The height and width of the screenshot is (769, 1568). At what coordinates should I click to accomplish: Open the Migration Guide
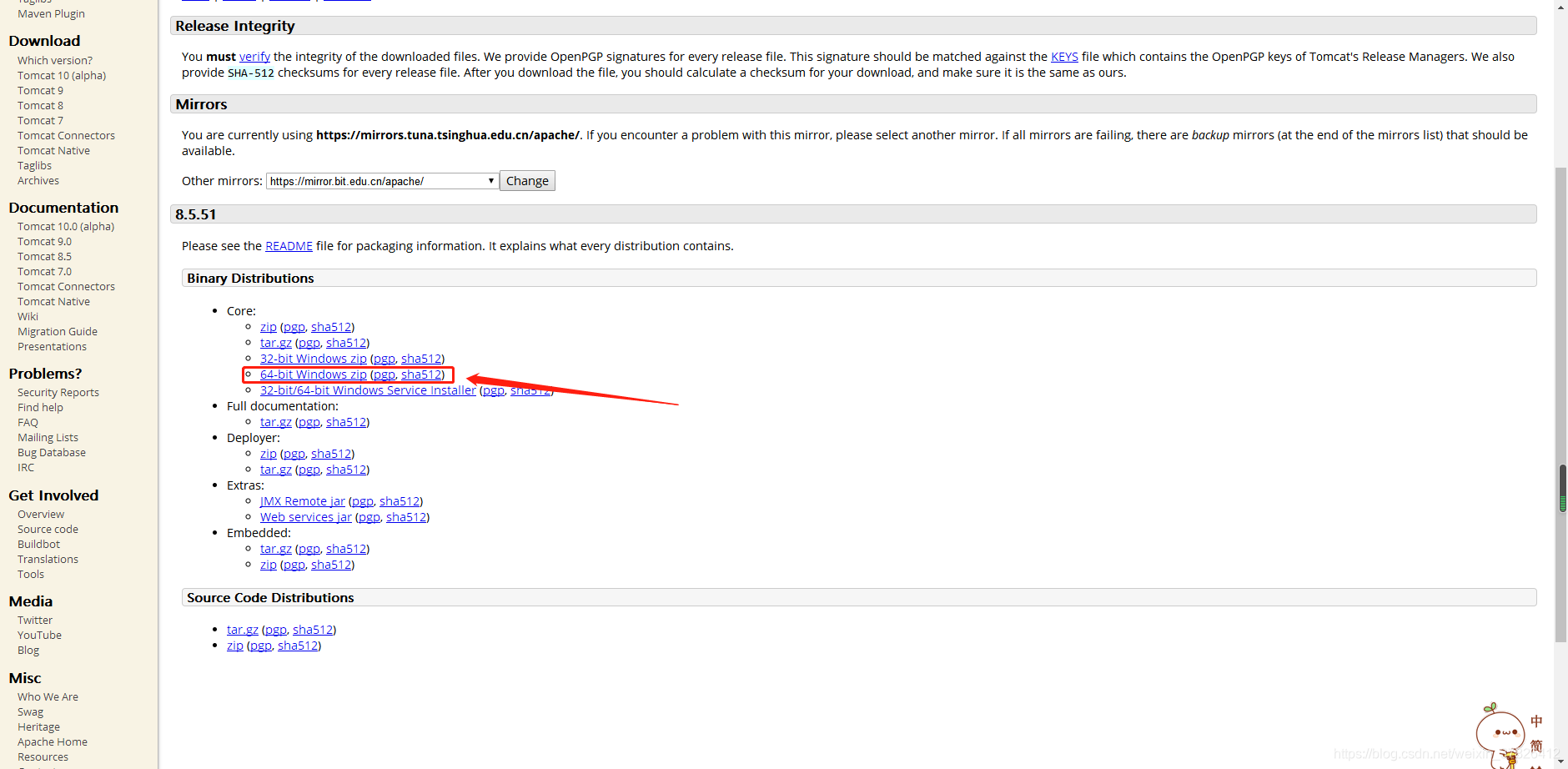[58, 331]
